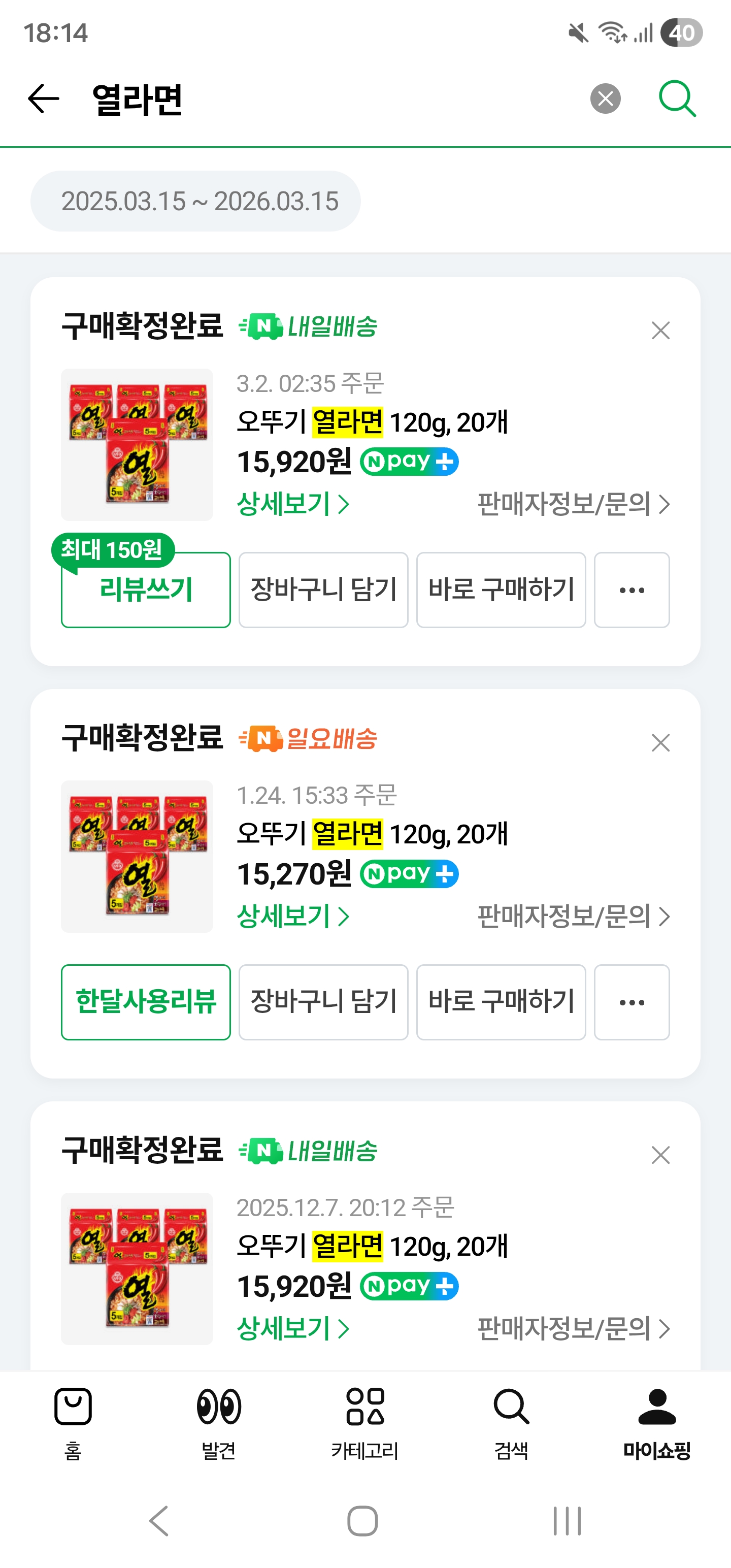Tap the green magnifier search icon
Viewport: 731px width, 1568px height.
677,98
